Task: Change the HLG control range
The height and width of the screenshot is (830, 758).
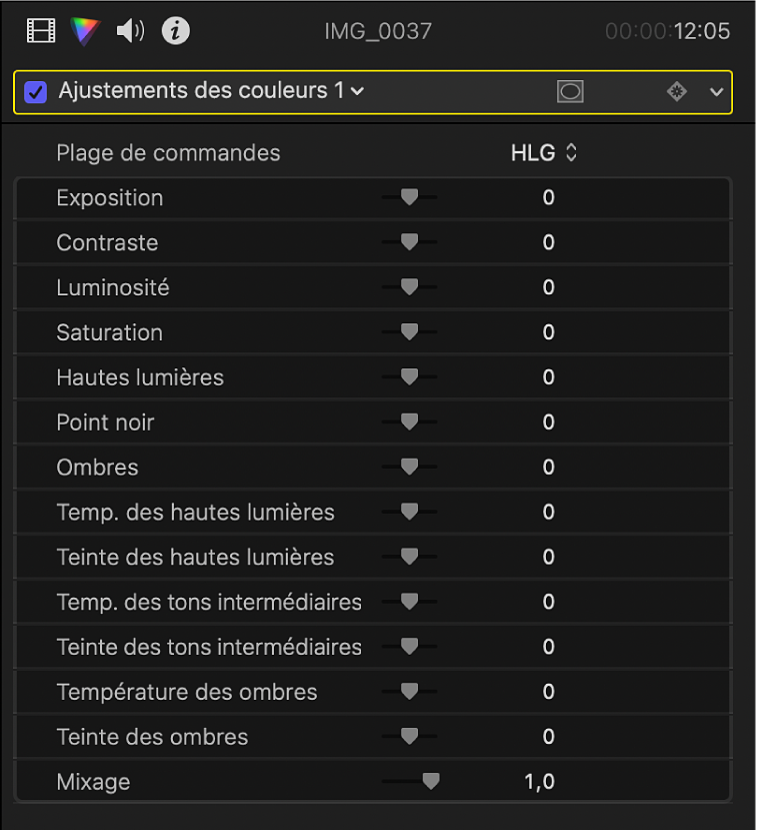Action: [x=543, y=152]
